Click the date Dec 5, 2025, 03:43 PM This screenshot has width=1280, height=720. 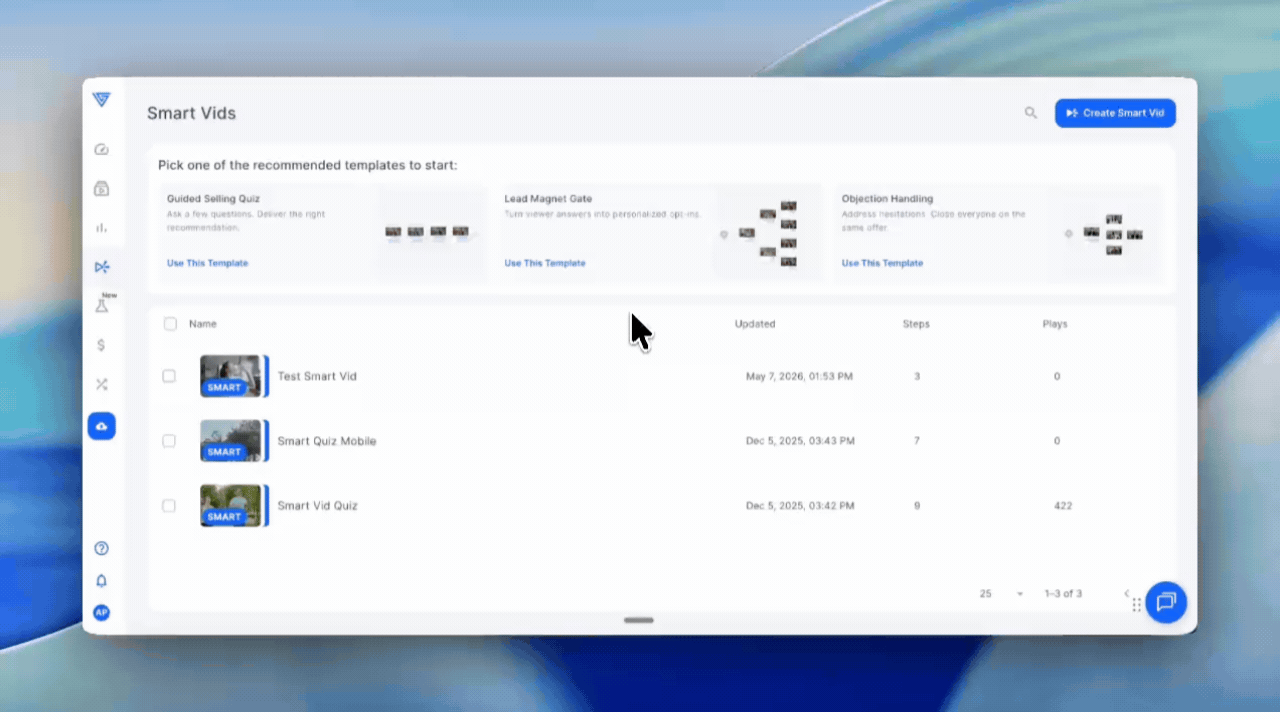click(800, 441)
